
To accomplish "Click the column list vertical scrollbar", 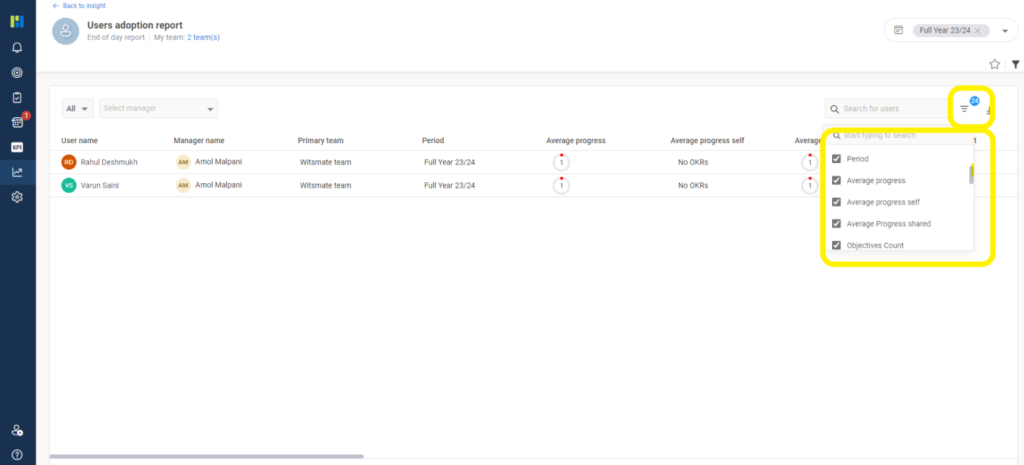I will pos(971,175).
